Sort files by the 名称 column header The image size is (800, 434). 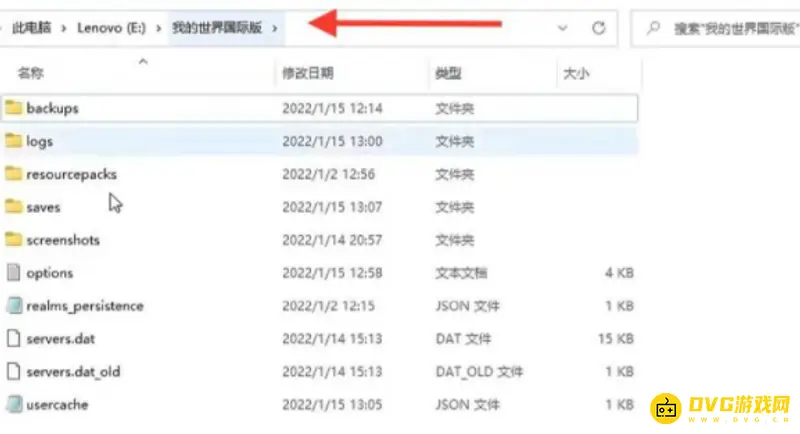32,73
